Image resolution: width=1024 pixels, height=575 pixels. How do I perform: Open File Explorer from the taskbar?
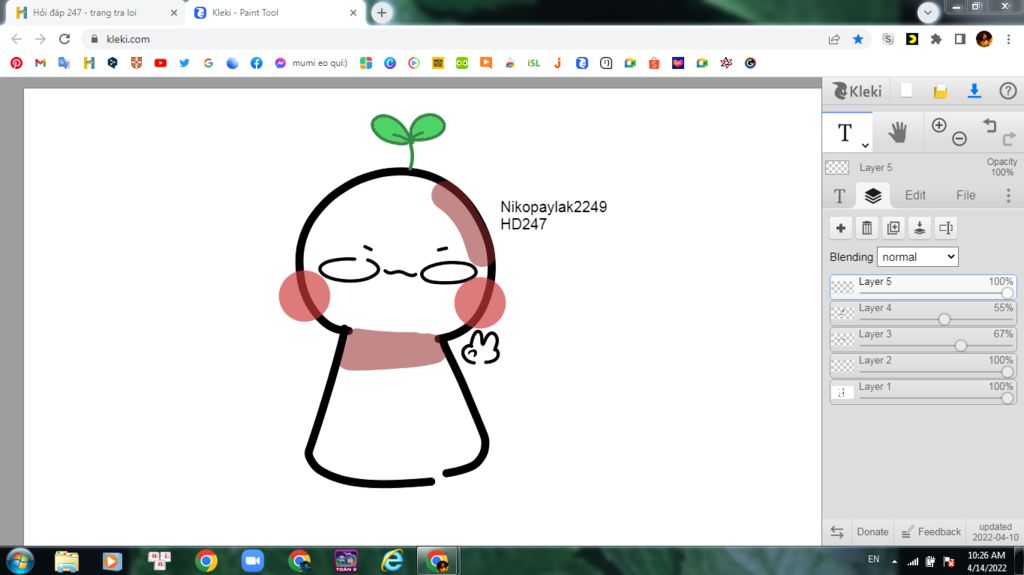pyautogui.click(x=66, y=561)
